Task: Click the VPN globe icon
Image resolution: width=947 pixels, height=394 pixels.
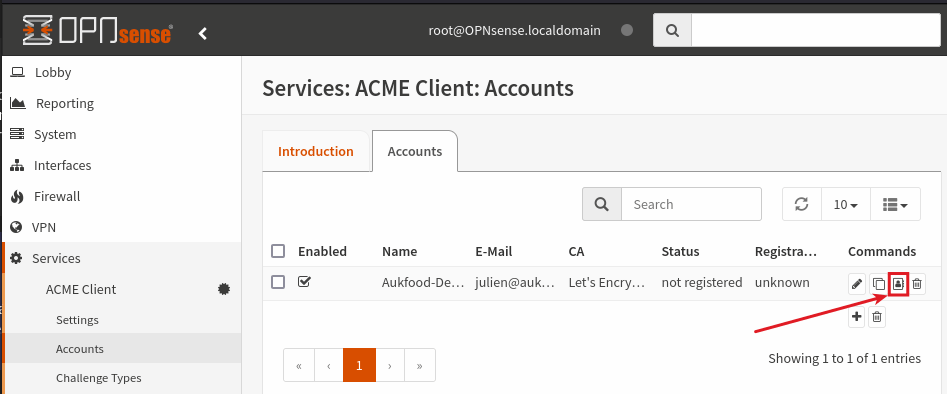Action: 16,228
